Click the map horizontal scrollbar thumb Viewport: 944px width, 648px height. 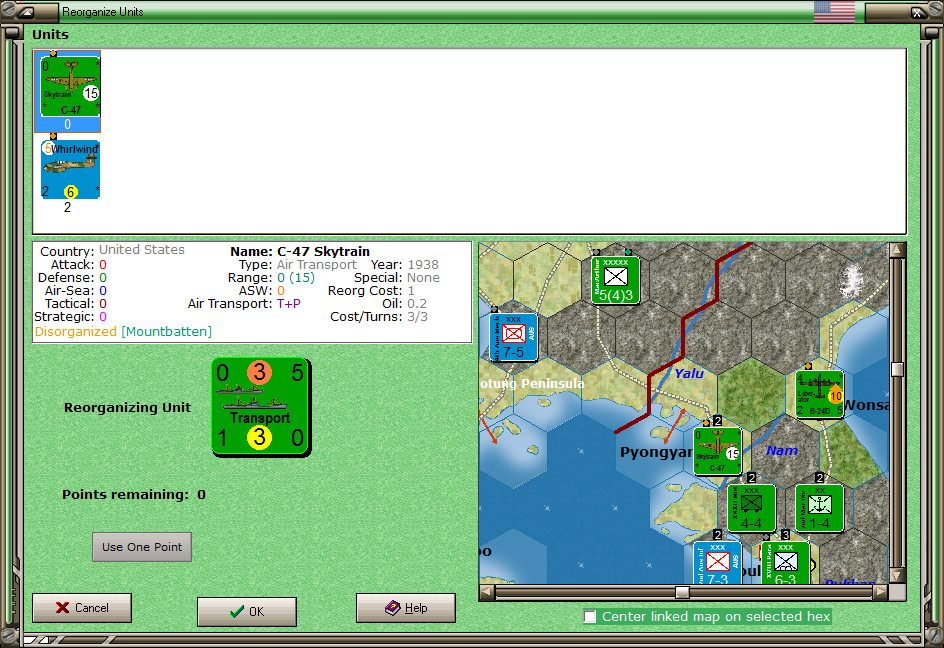[x=682, y=593]
